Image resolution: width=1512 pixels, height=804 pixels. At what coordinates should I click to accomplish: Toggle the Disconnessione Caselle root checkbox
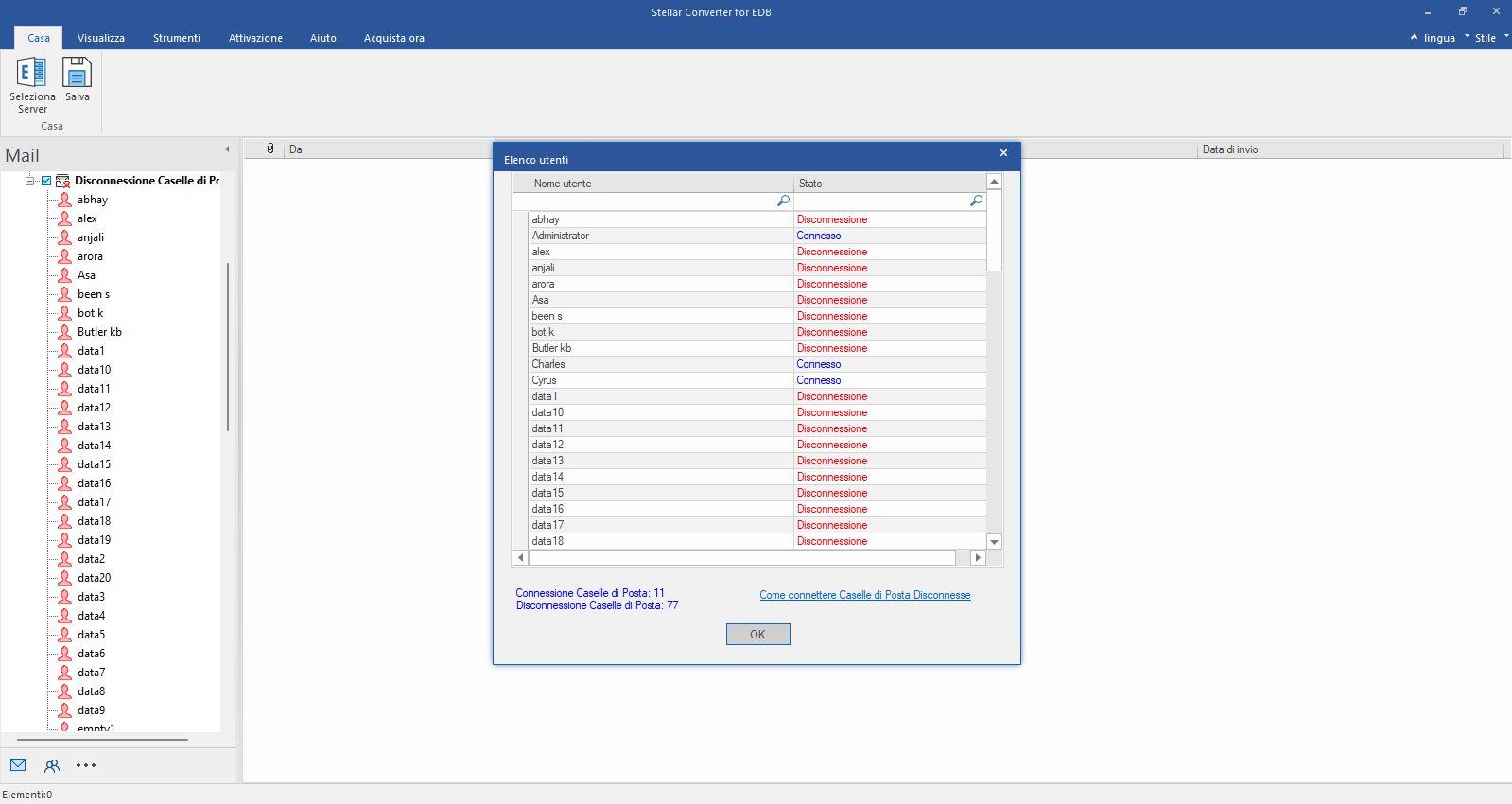[45, 181]
